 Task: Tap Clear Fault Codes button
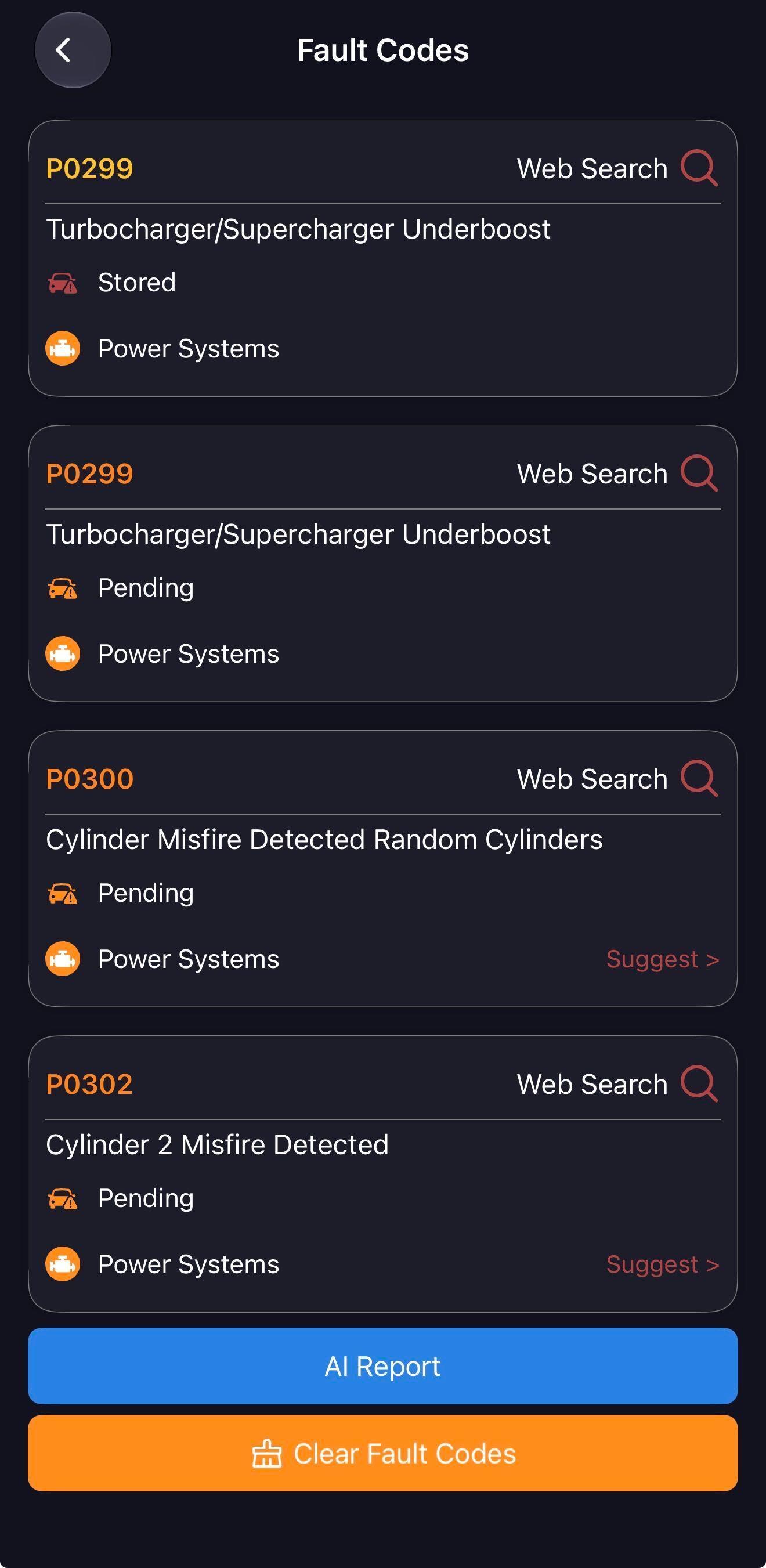383,1453
